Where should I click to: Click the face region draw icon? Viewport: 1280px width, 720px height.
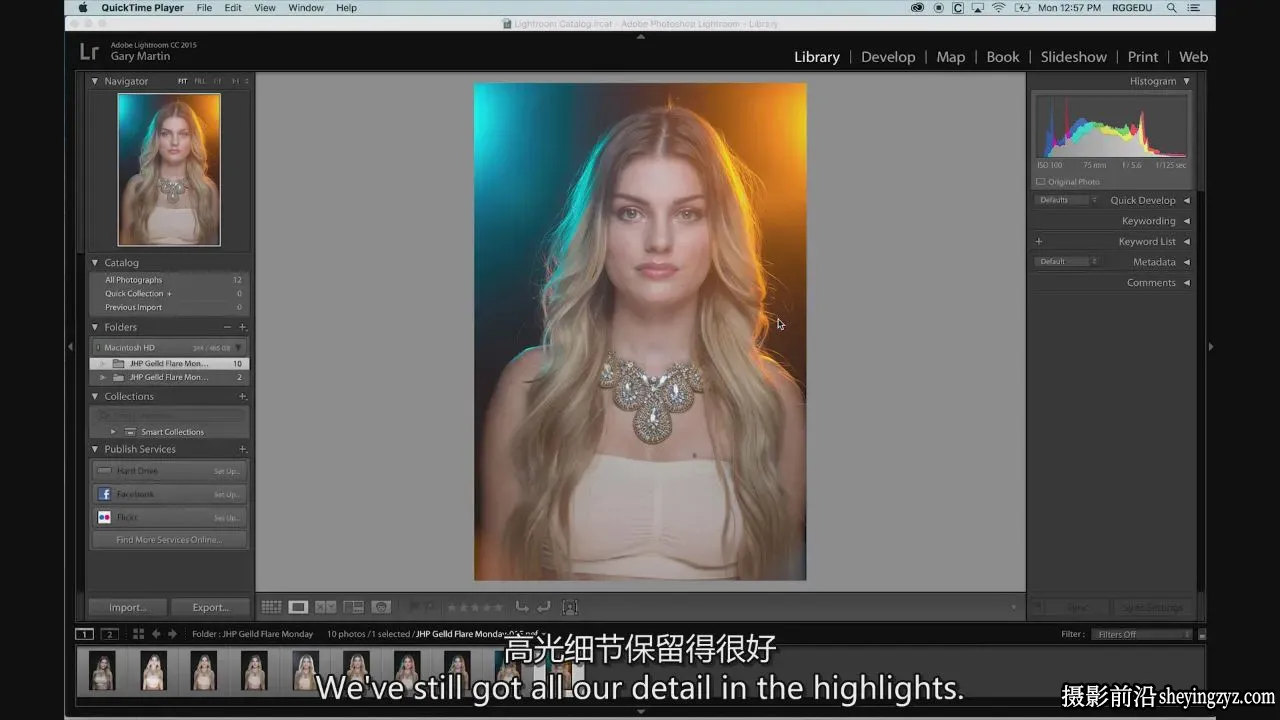[x=570, y=606]
